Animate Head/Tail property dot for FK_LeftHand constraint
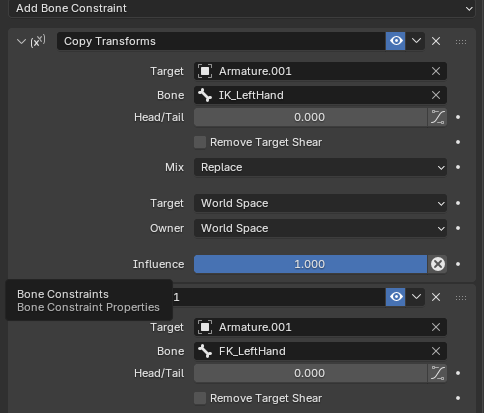 click(x=458, y=373)
